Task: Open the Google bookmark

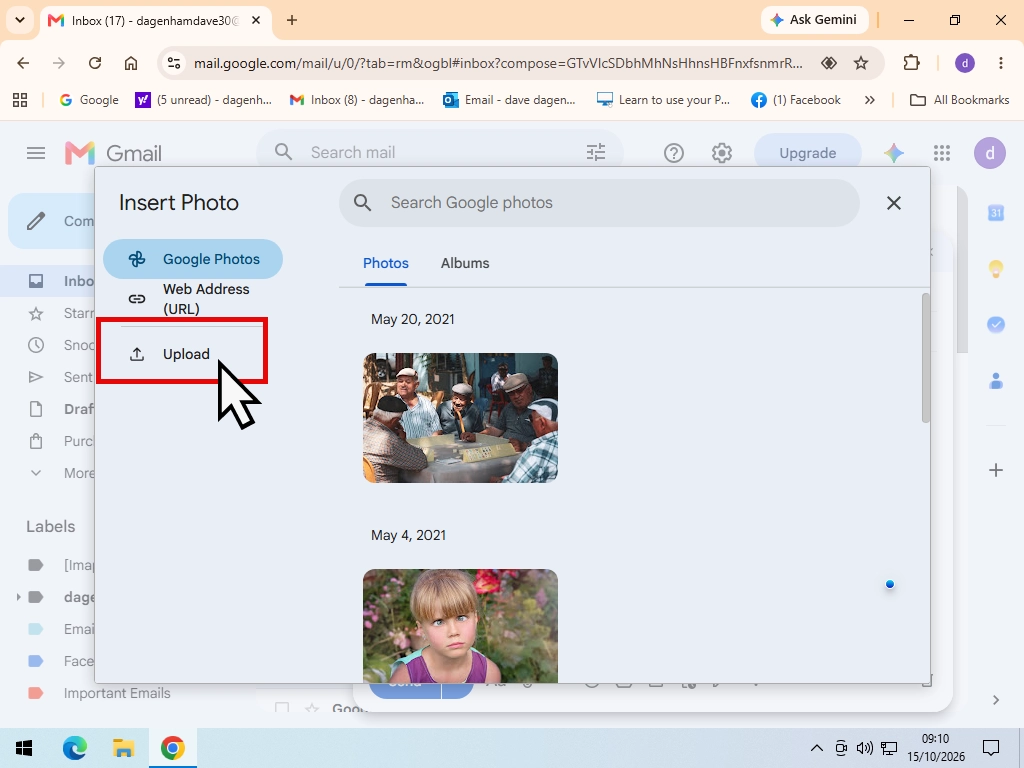Action: (89, 100)
